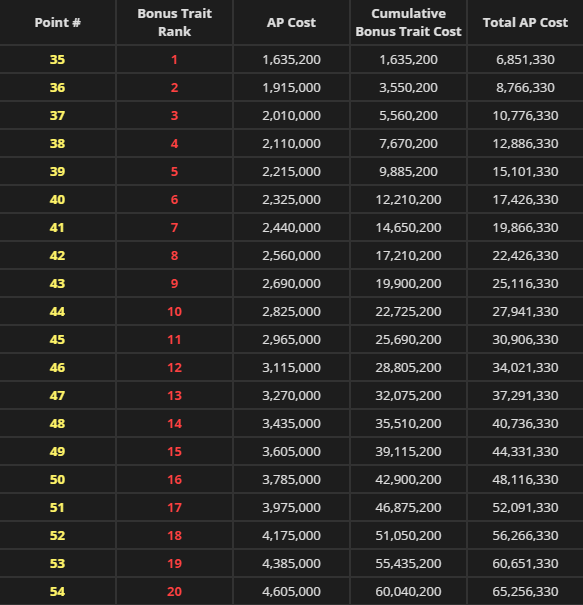Screen dimensions: 583x605
Task: Click cumulative cost 35,510,200
Action: [408, 424]
